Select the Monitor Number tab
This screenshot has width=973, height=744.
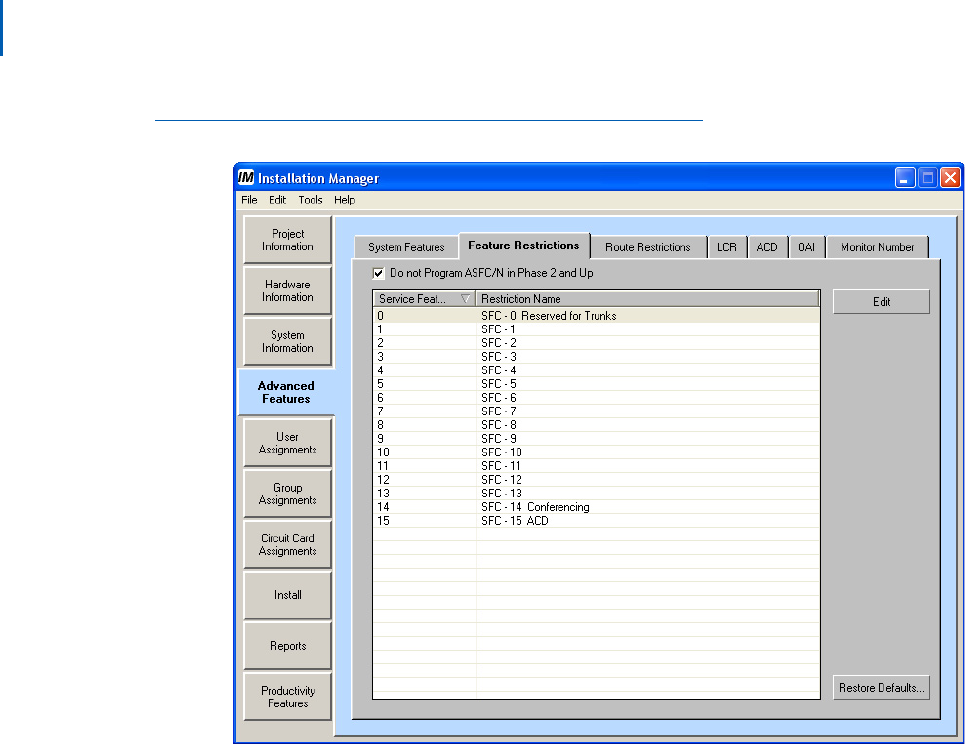(x=877, y=247)
